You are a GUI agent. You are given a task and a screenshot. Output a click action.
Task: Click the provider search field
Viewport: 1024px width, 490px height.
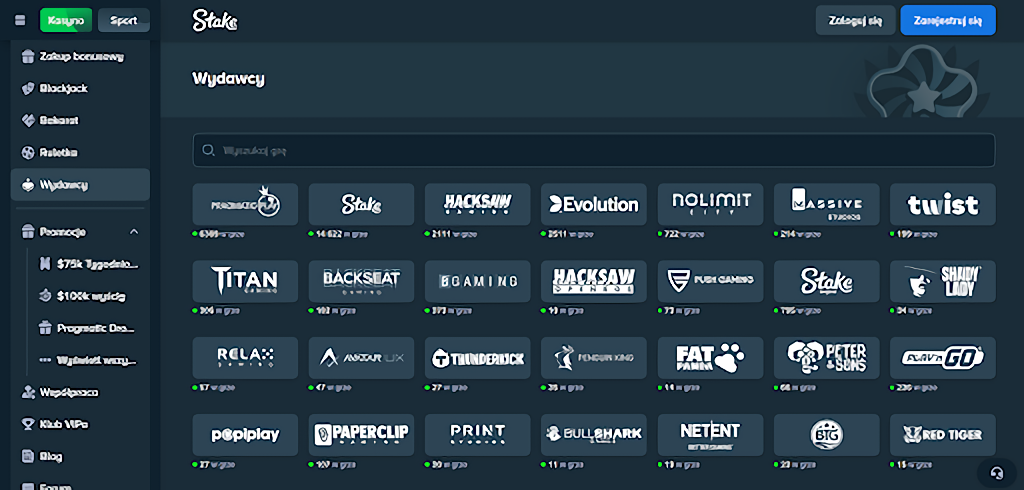[593, 150]
